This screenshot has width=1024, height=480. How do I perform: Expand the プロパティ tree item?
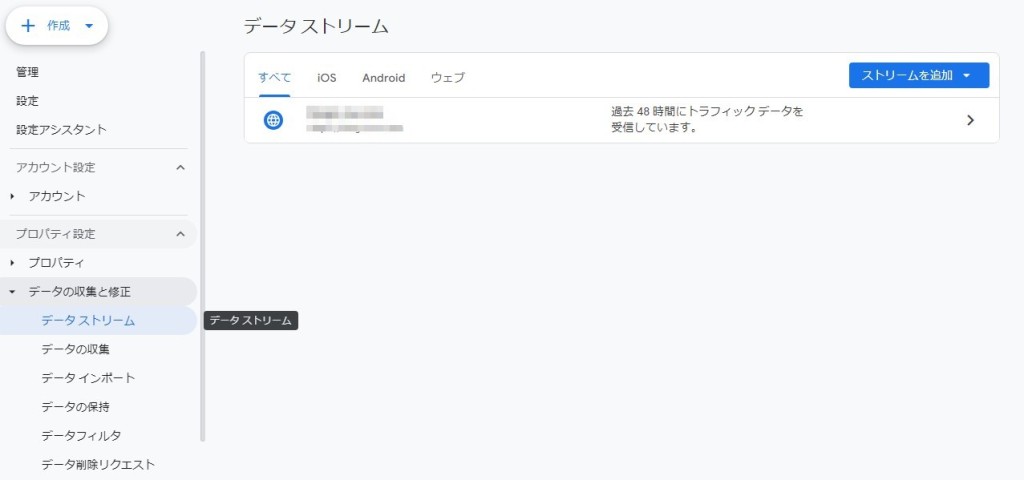[12, 262]
